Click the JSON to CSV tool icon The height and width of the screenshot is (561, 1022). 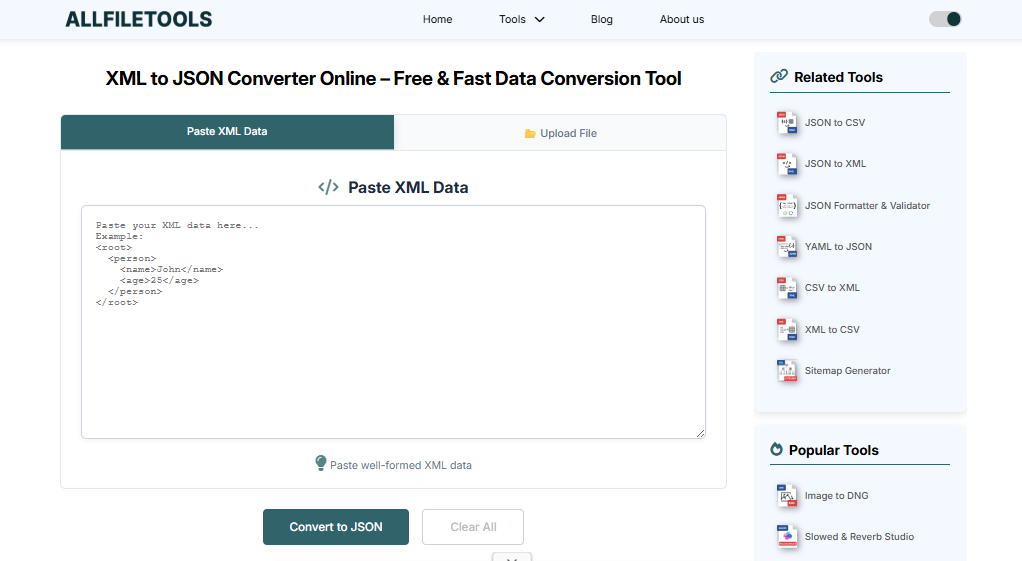click(x=787, y=123)
